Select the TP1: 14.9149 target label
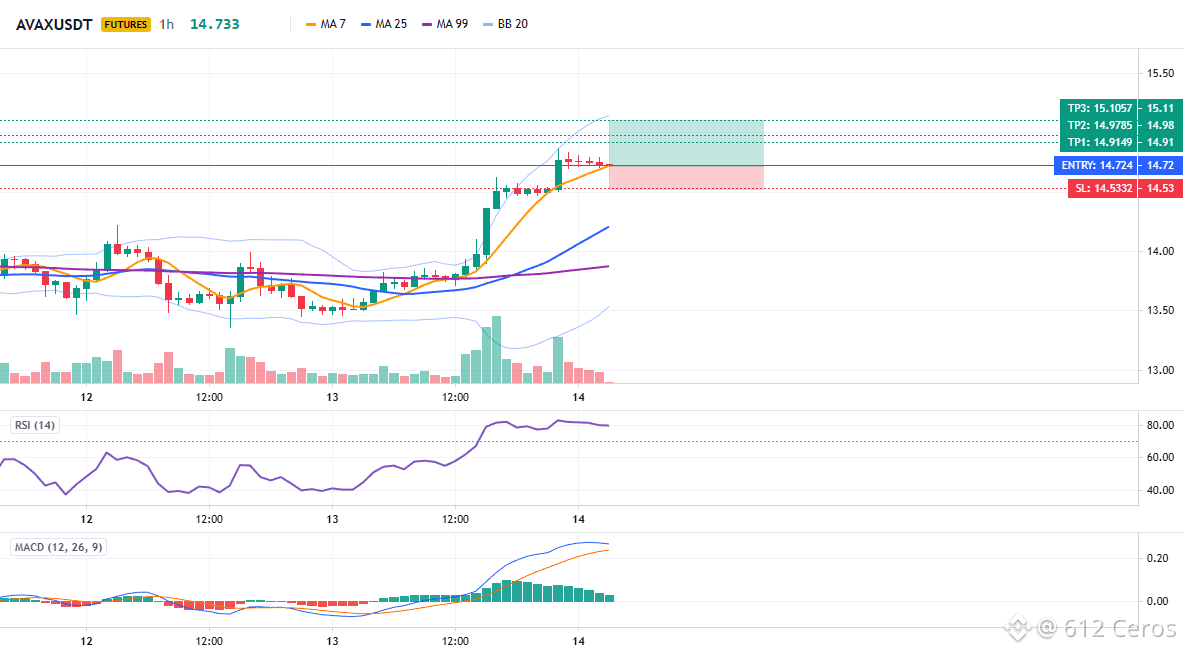The width and height of the screenshot is (1184, 653). 1099,142
